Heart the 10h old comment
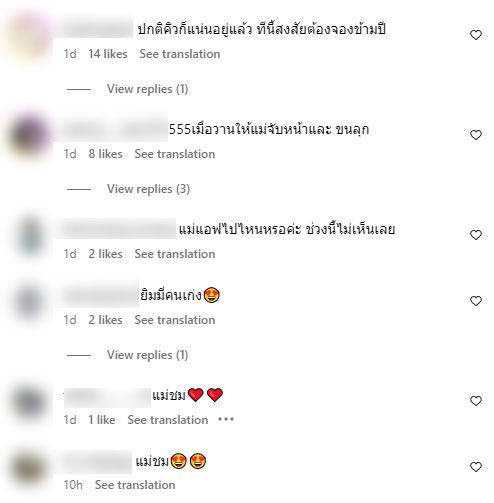This screenshot has height=503, width=494. (476, 467)
